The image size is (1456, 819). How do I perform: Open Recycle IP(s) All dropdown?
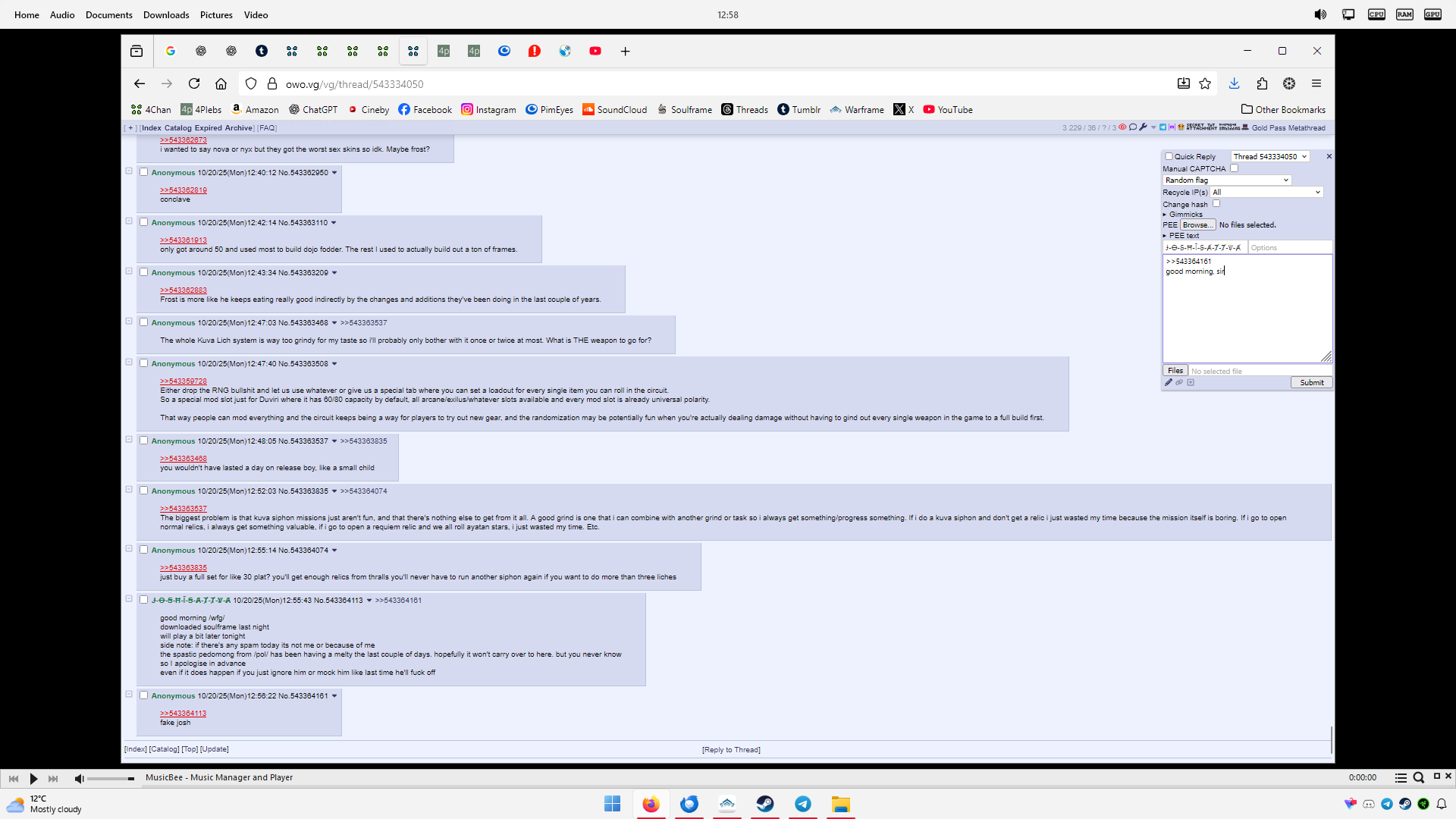click(1266, 193)
